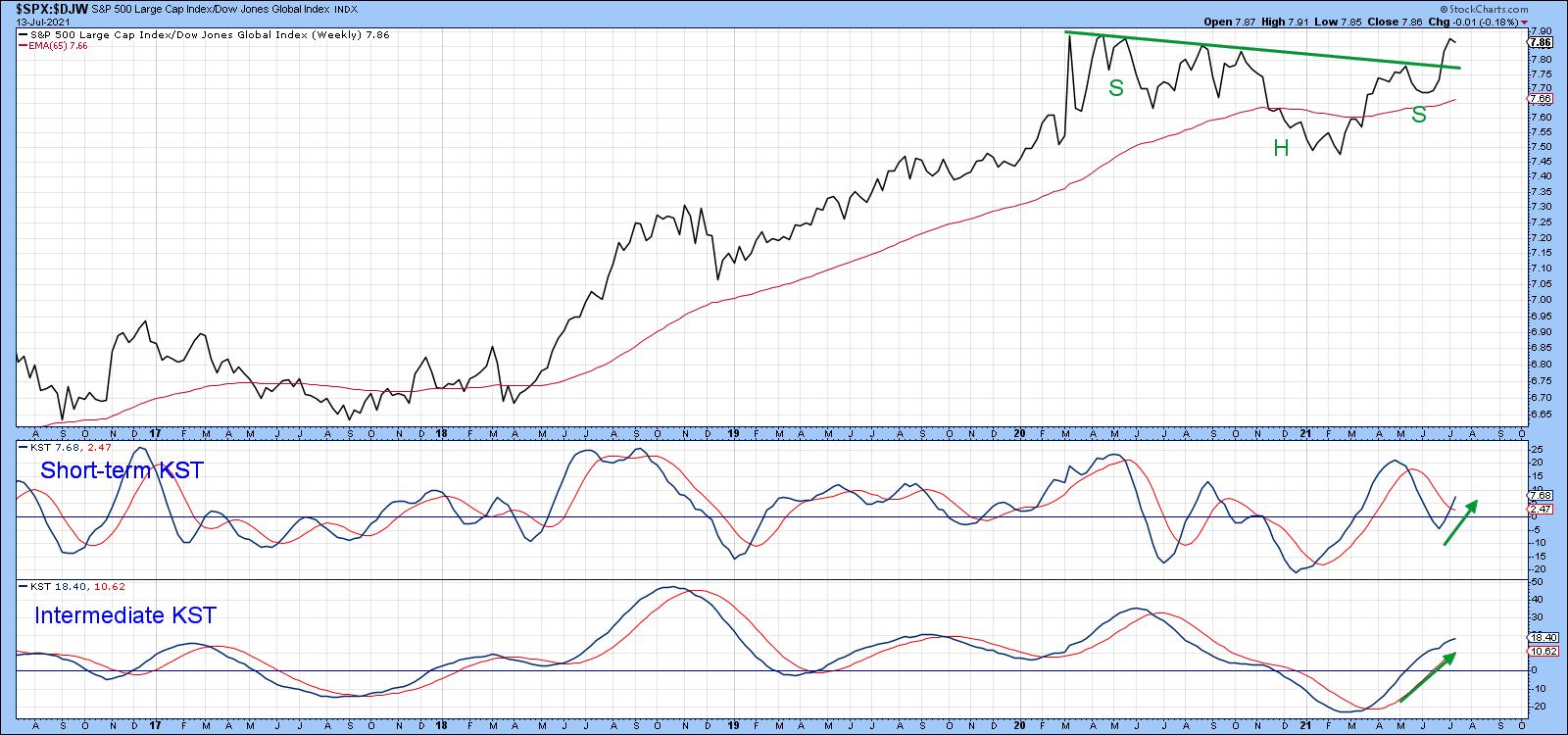Click the 25 label on KST axis
Image resolution: width=1568 pixels, height=735 pixels.
click(x=1535, y=450)
